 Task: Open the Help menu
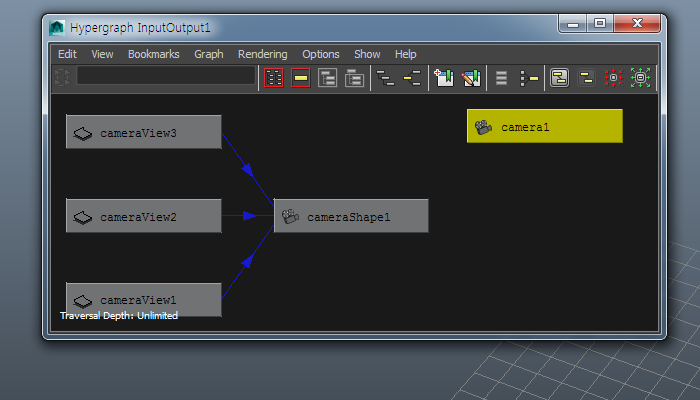click(405, 54)
